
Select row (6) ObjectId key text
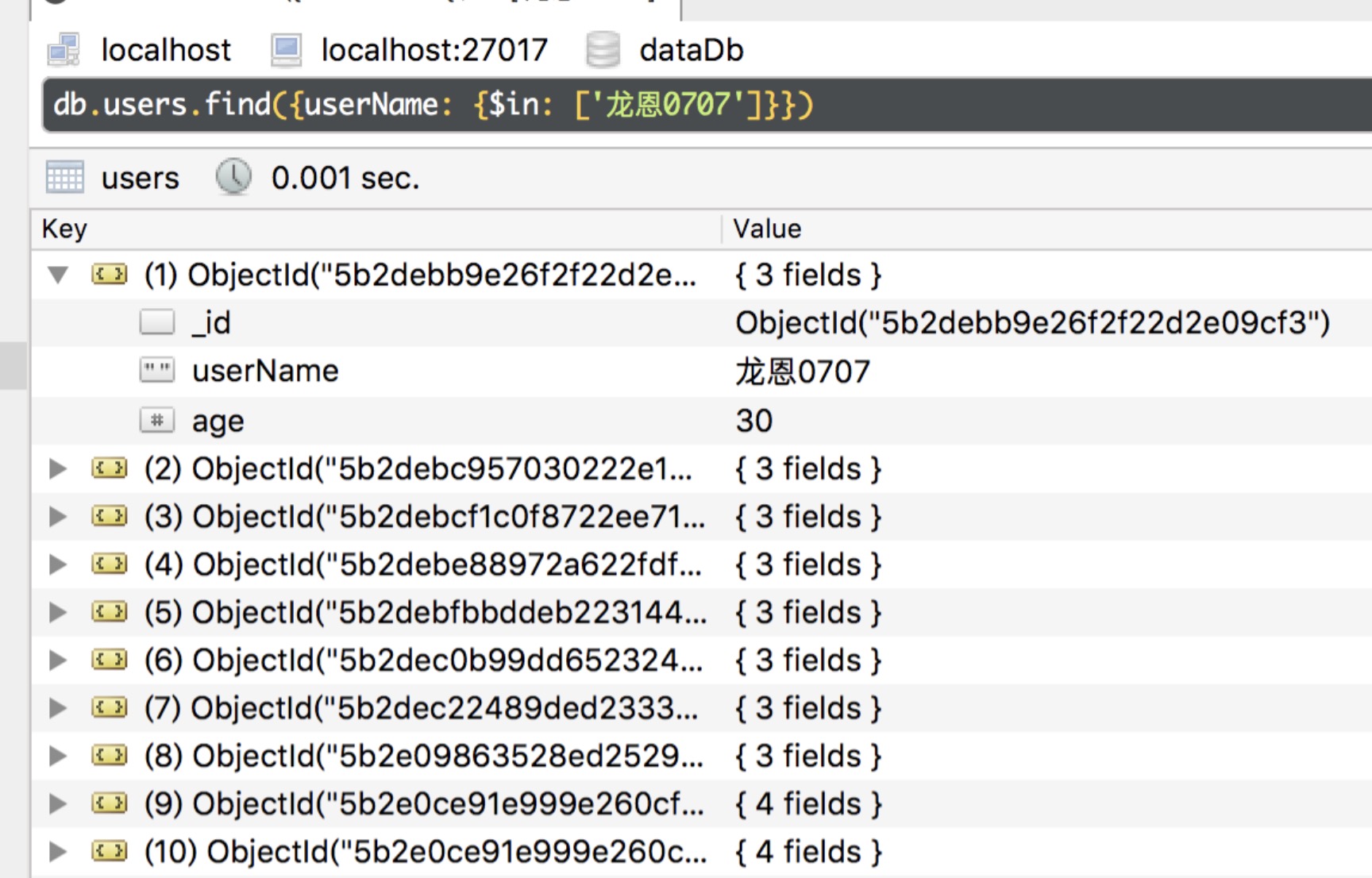(424, 660)
